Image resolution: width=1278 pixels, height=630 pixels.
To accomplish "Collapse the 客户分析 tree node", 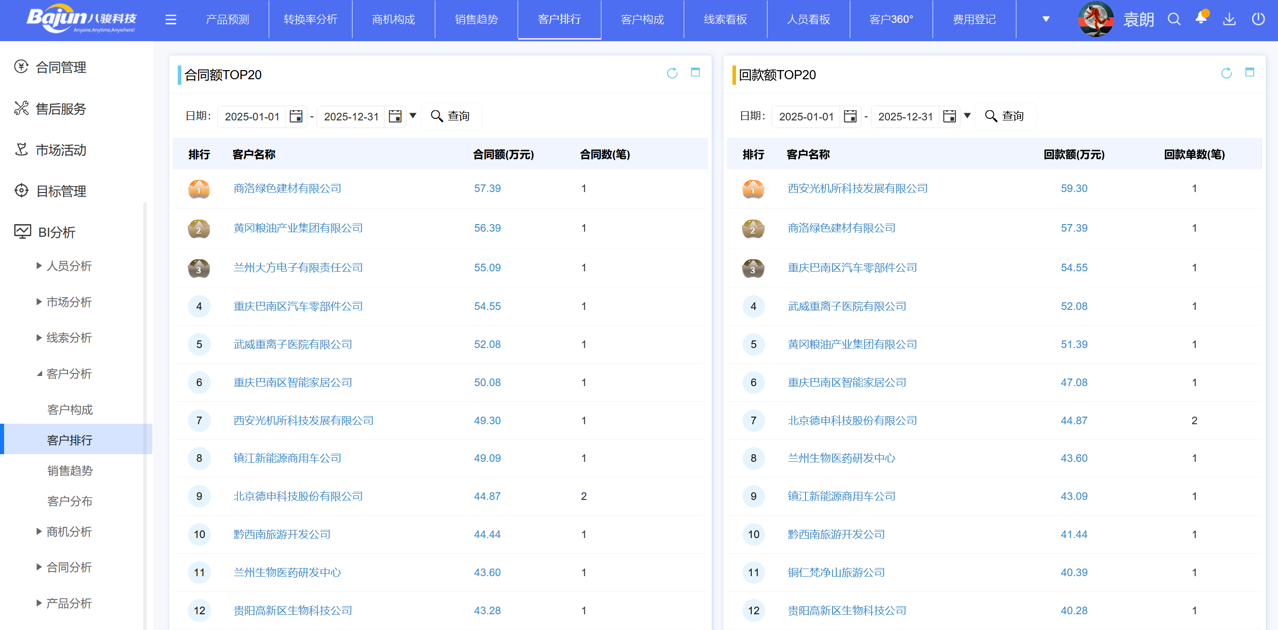I will pos(39,374).
